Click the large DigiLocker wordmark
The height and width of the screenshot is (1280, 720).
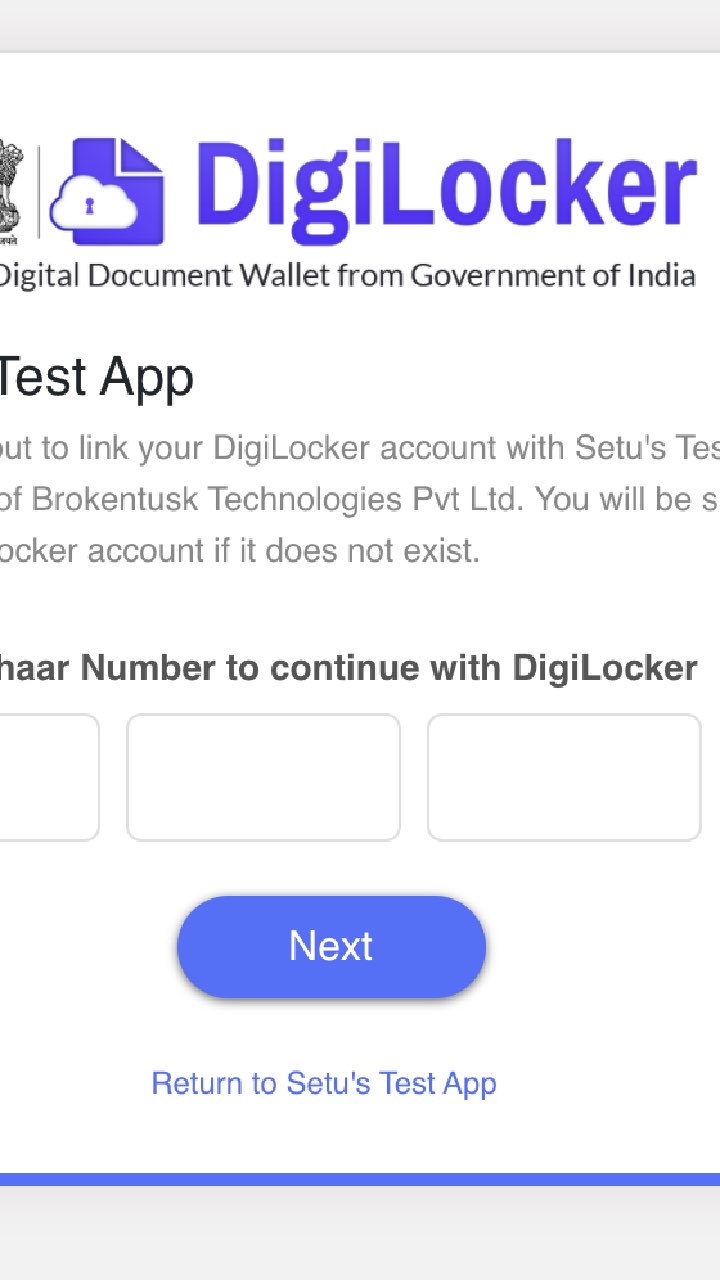(445, 190)
